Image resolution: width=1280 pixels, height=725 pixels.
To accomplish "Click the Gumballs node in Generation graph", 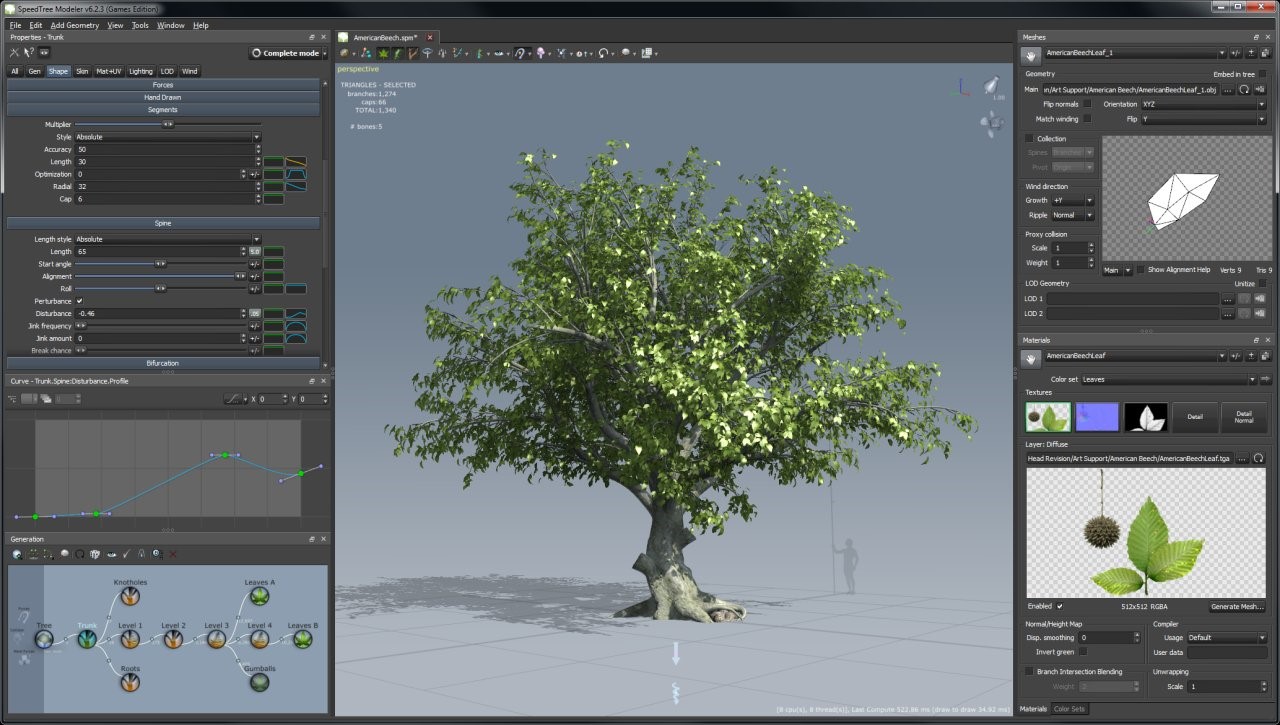I will [x=259, y=683].
